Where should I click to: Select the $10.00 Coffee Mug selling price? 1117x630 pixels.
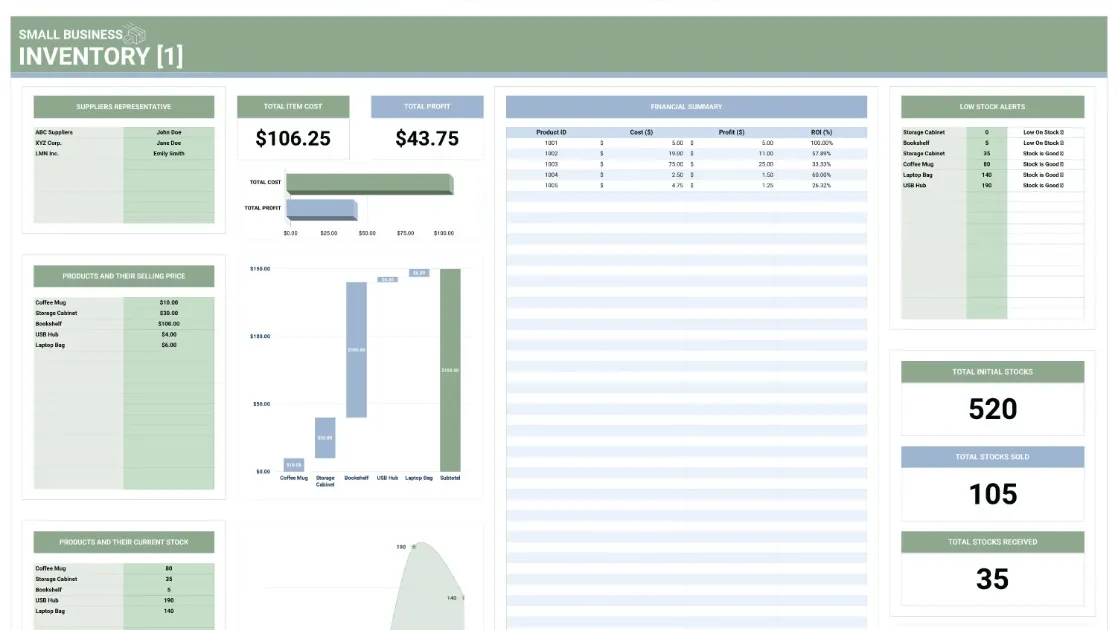[169, 303]
